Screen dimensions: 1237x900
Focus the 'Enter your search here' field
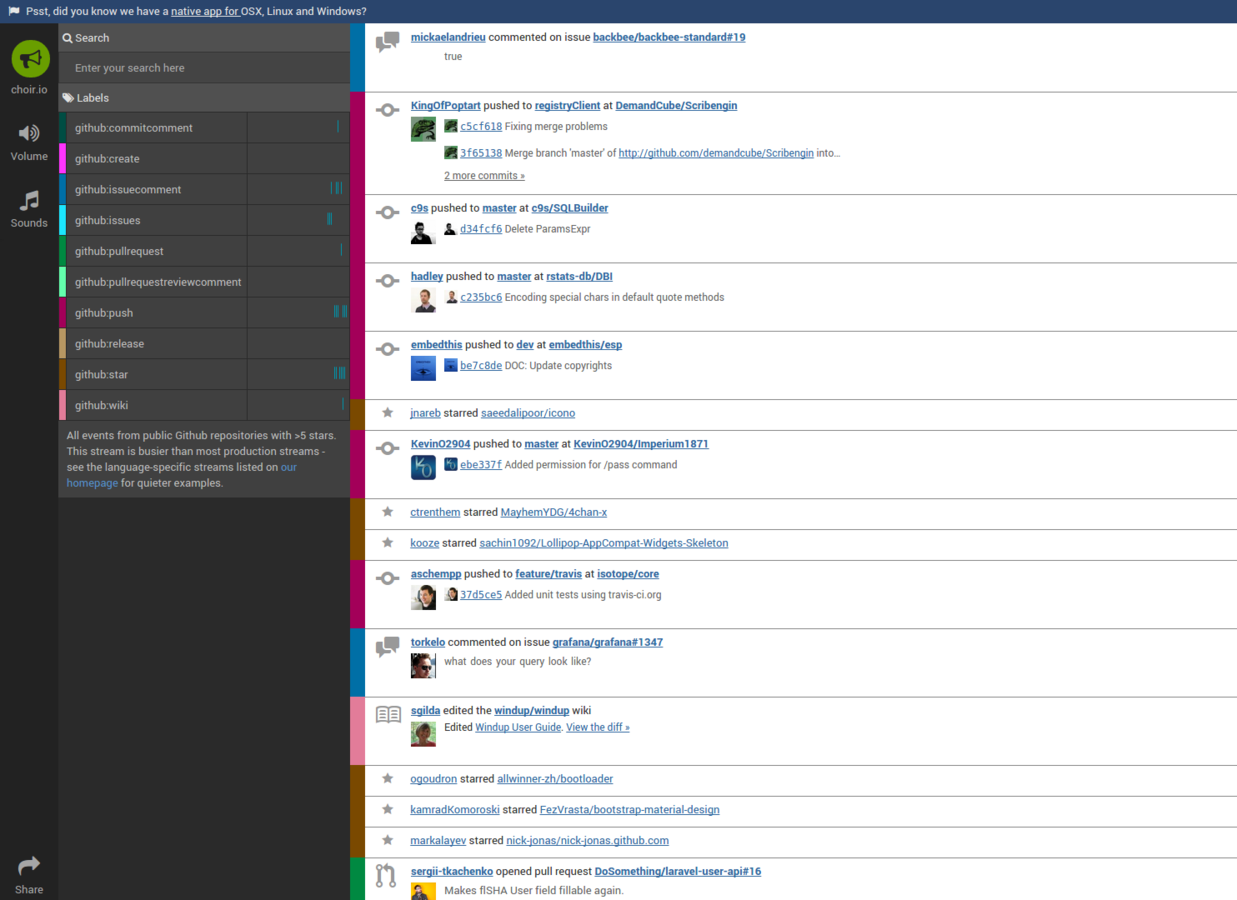point(204,68)
